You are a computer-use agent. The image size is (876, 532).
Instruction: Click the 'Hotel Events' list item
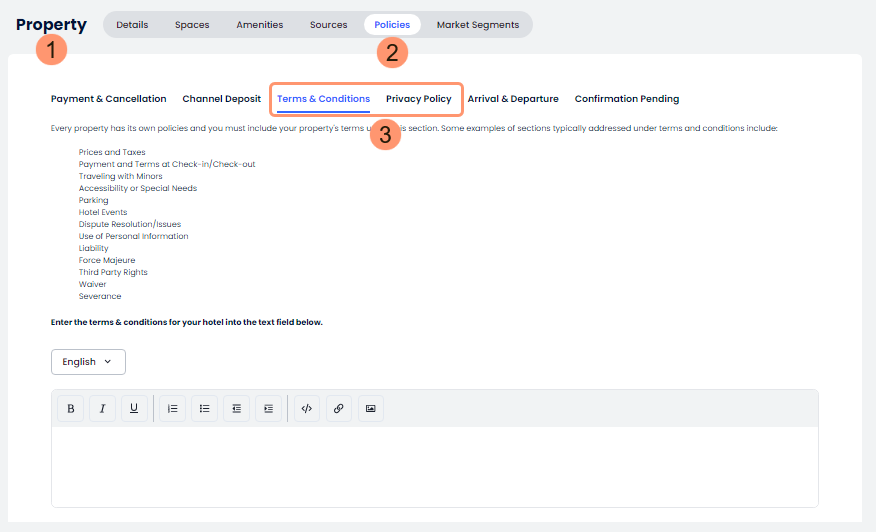pyautogui.click(x=103, y=212)
